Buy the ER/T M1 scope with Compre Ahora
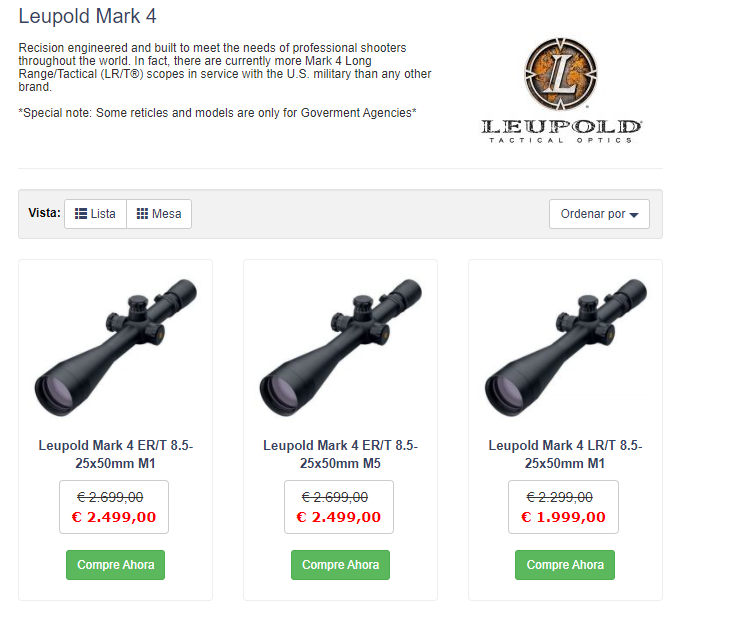The image size is (733, 631). (x=115, y=565)
